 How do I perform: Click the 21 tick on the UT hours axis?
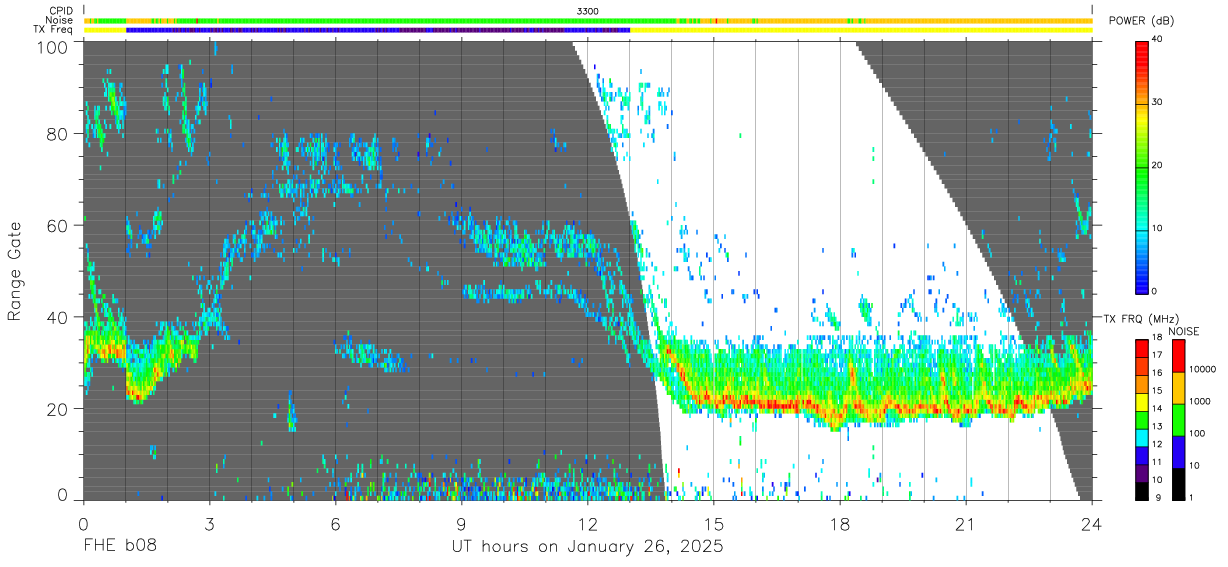[x=966, y=523]
